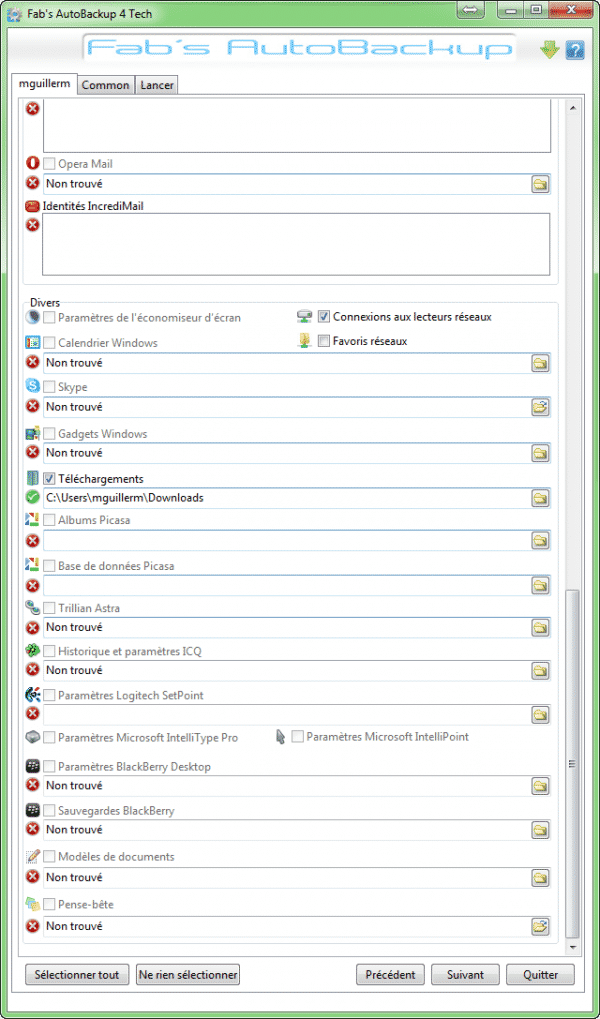Click the scrollbar up arrow

click(x=571, y=107)
